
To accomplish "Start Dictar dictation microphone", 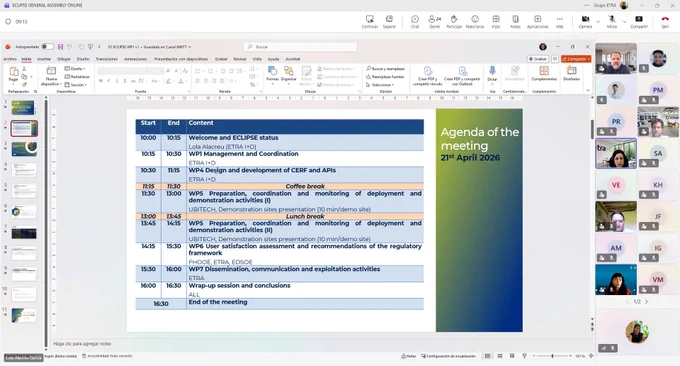I will [492, 74].
